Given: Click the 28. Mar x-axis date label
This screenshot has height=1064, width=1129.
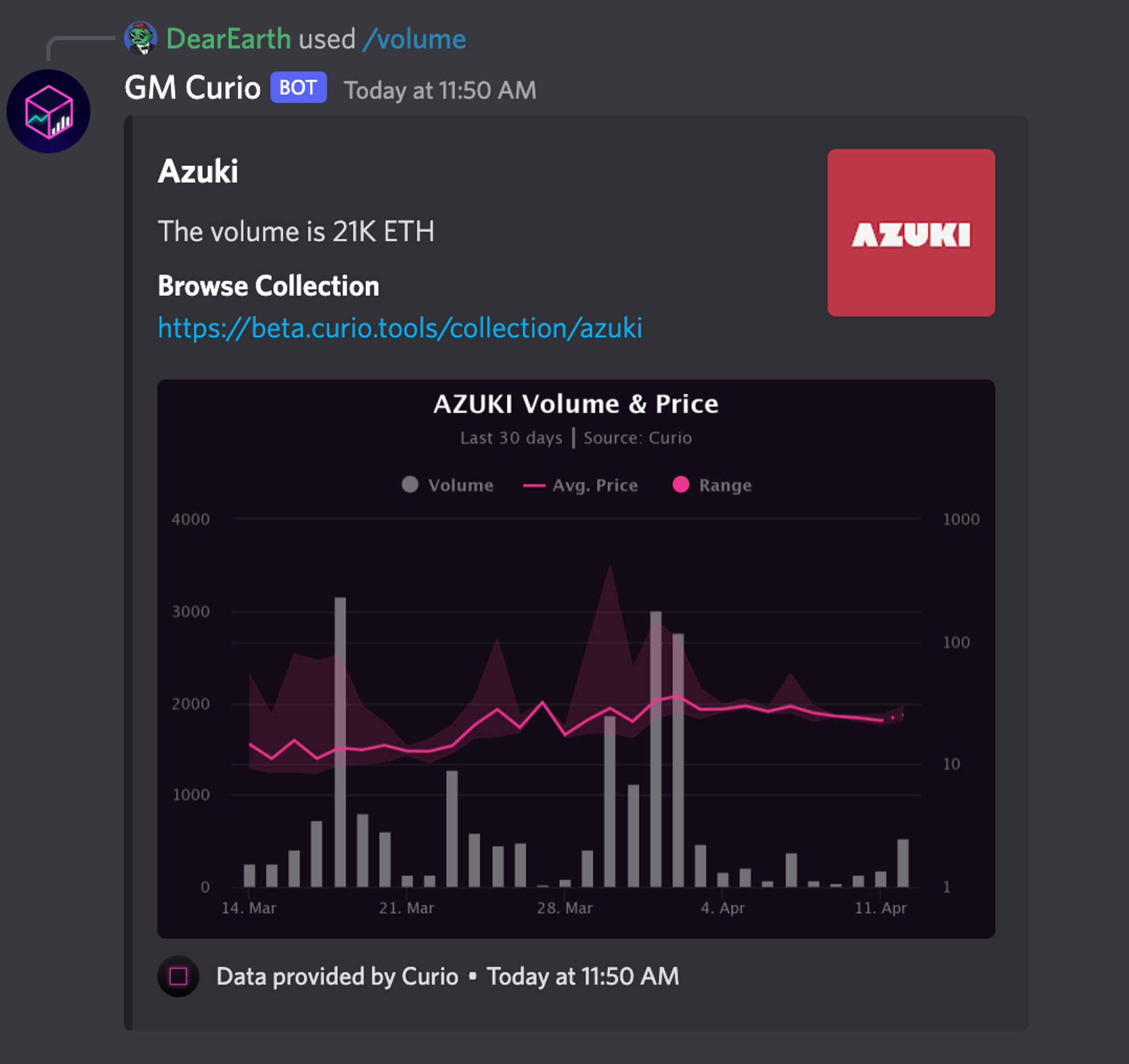Looking at the screenshot, I should point(564,908).
